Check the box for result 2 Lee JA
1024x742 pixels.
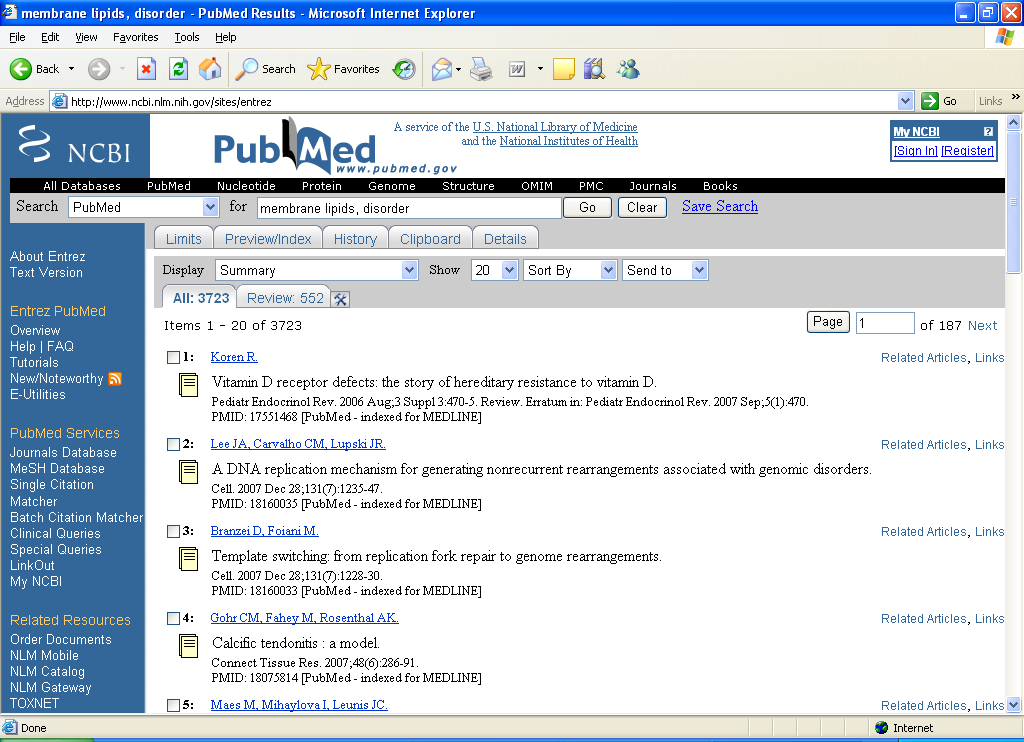coord(173,444)
